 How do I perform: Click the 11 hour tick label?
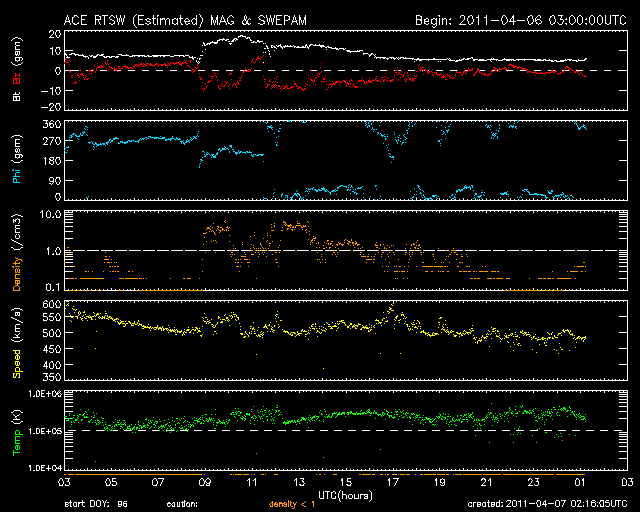(252, 483)
